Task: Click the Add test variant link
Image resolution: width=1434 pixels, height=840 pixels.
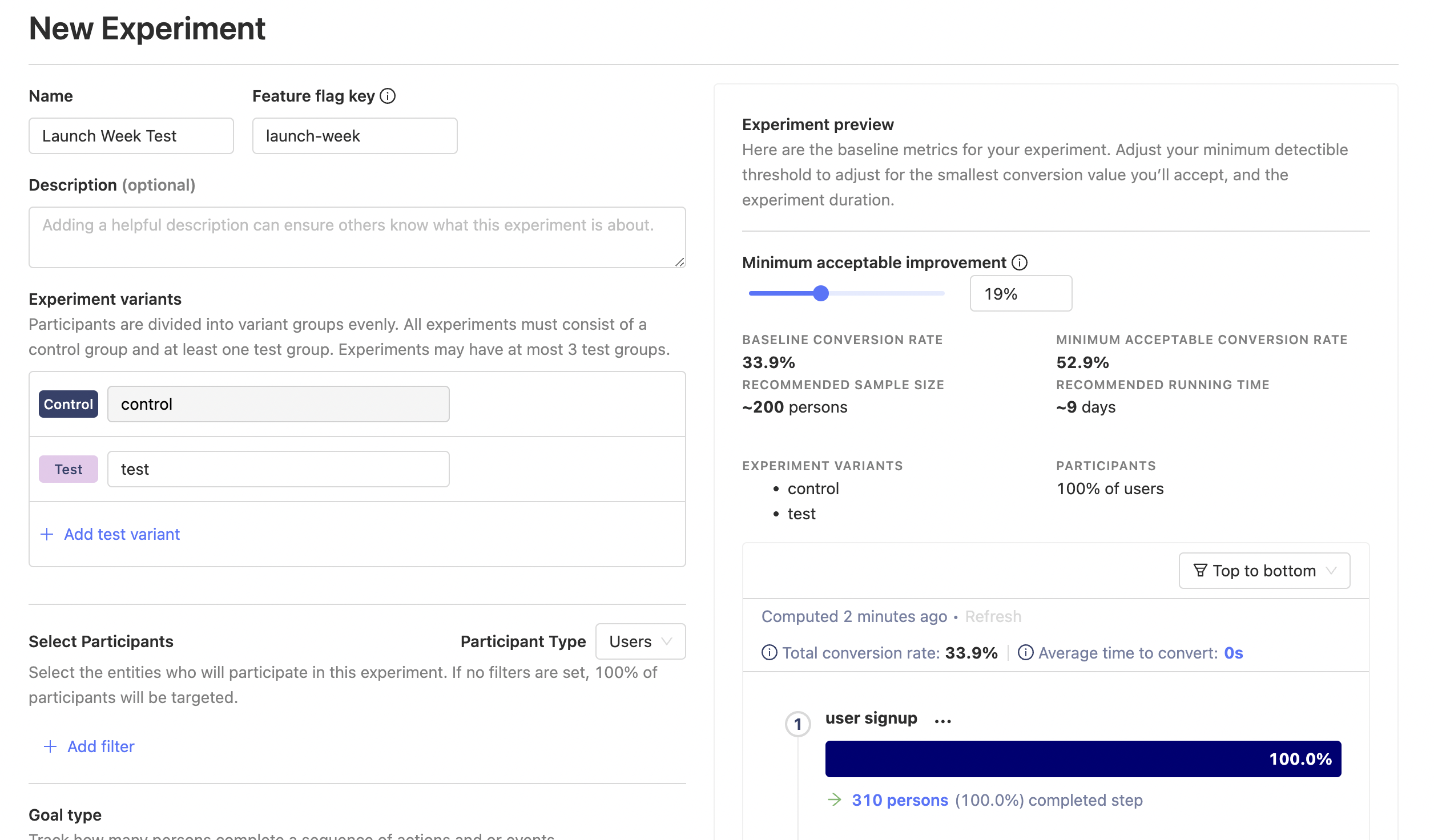Action: tap(122, 534)
